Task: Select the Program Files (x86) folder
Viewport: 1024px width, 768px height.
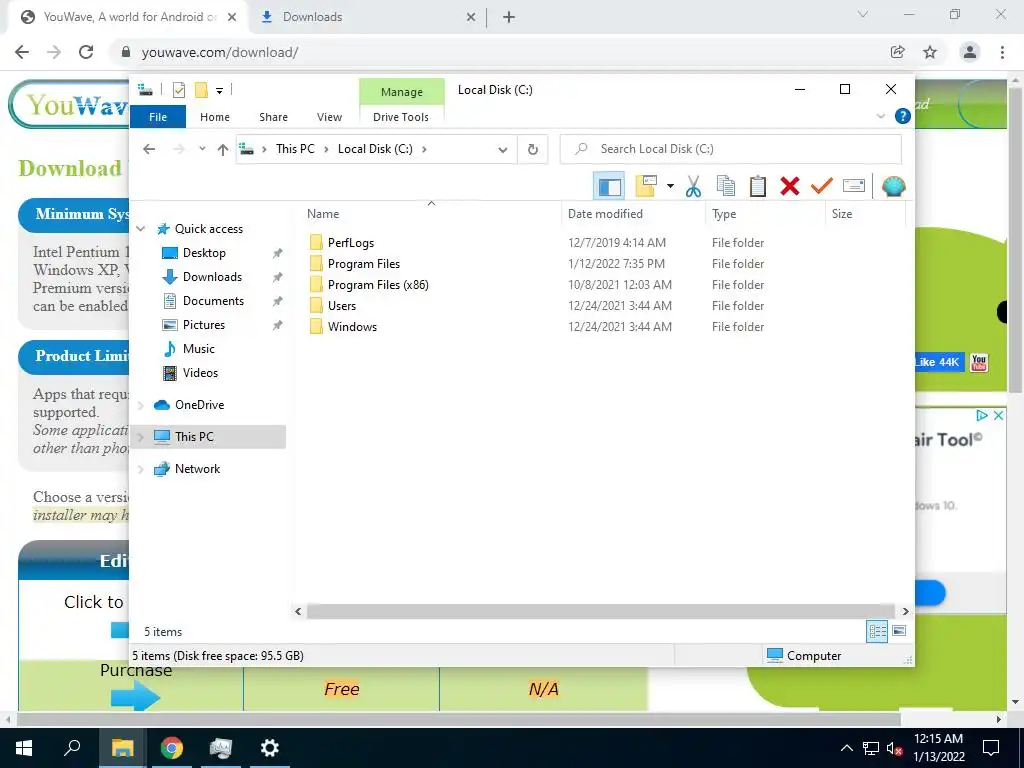Action: 378,285
